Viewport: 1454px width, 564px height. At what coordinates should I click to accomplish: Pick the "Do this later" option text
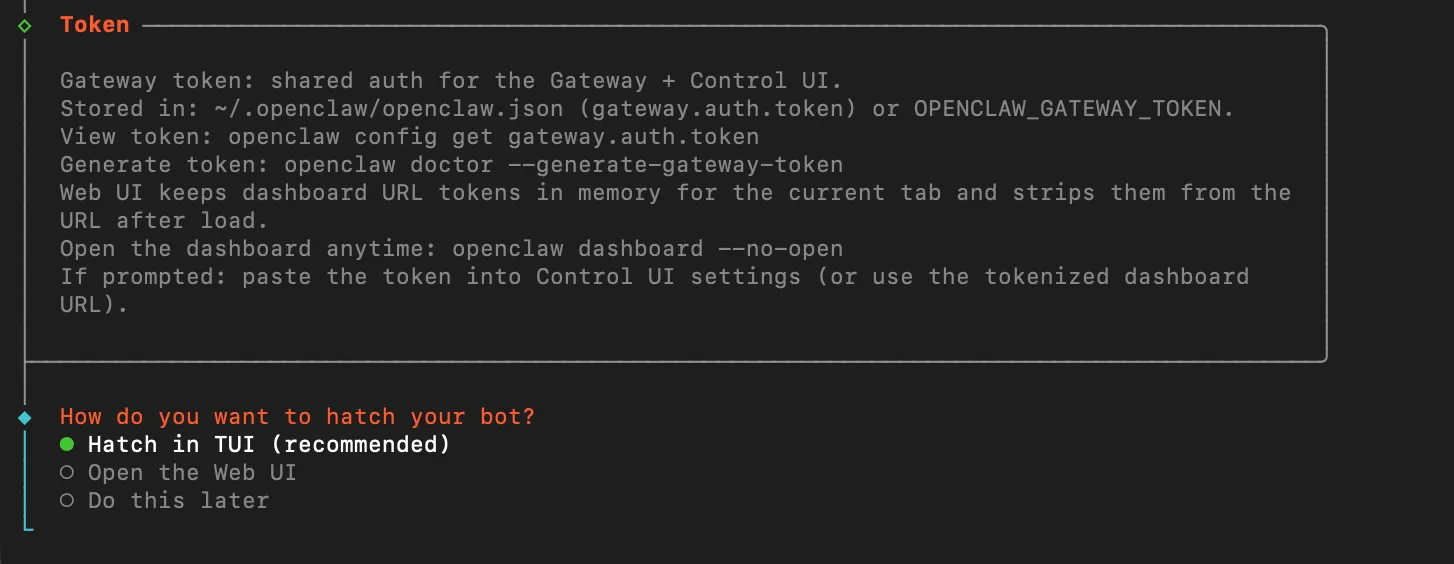point(178,500)
